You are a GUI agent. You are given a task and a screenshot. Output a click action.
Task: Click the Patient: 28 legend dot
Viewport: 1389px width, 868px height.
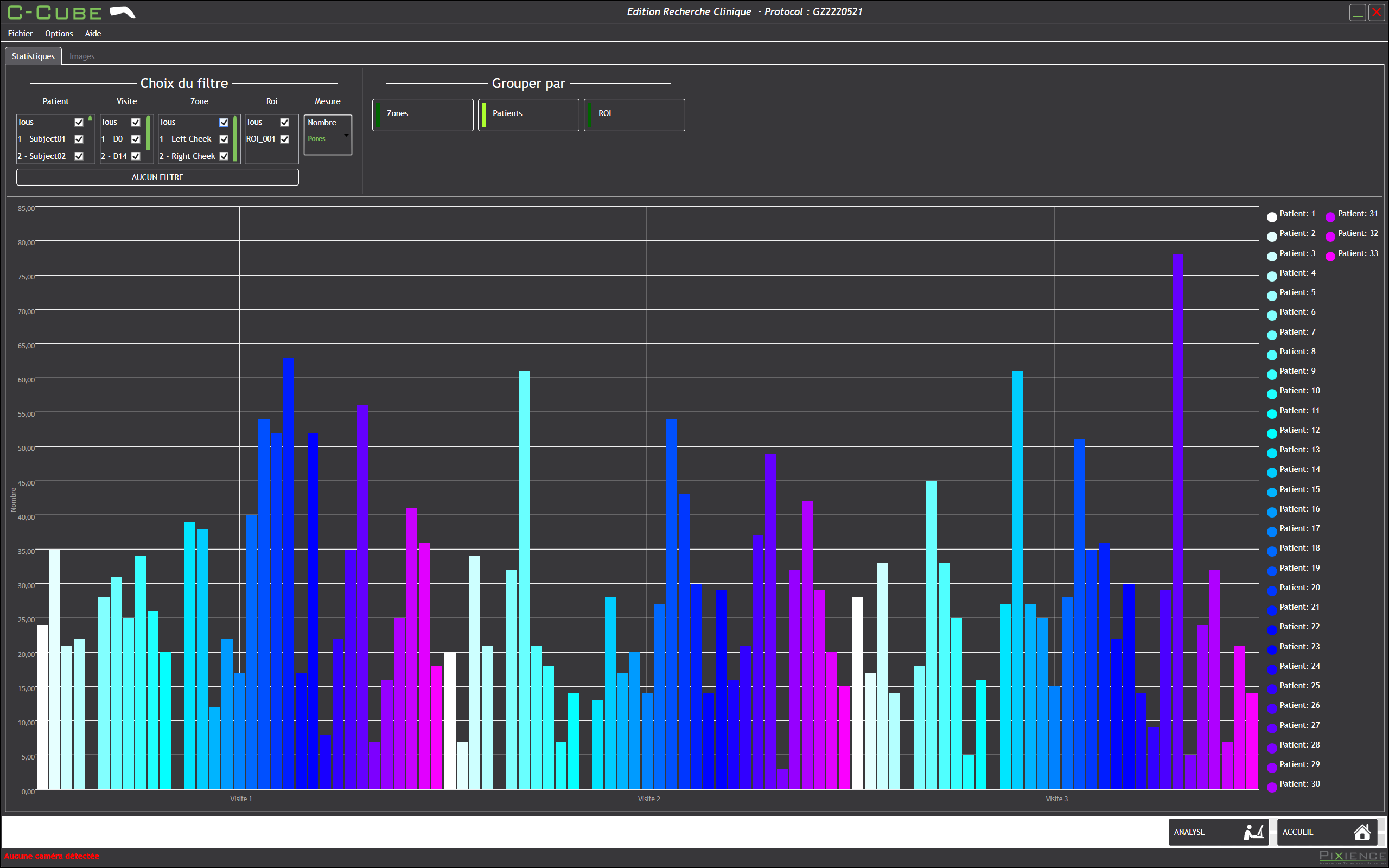[x=1272, y=748]
